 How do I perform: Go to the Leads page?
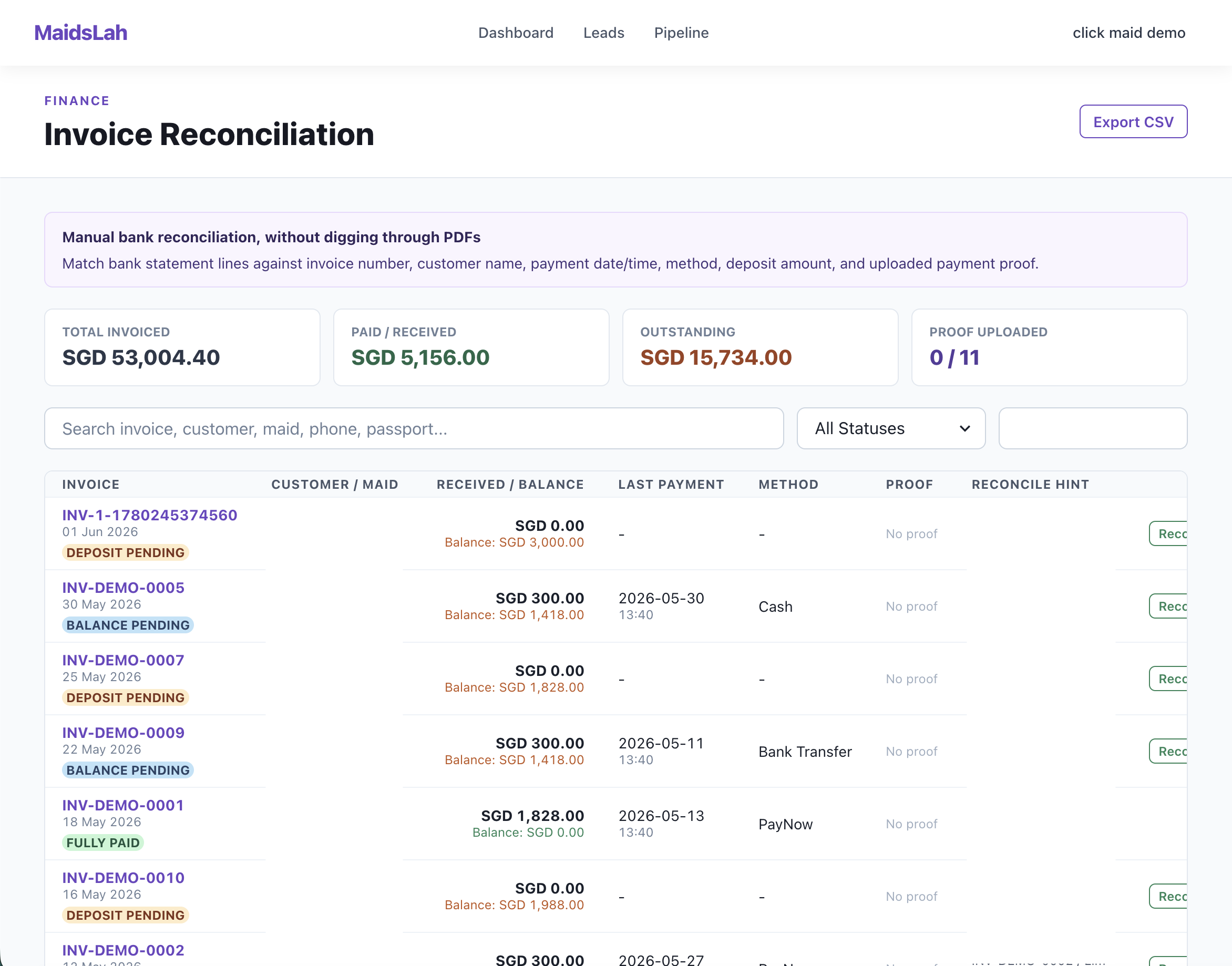point(603,33)
